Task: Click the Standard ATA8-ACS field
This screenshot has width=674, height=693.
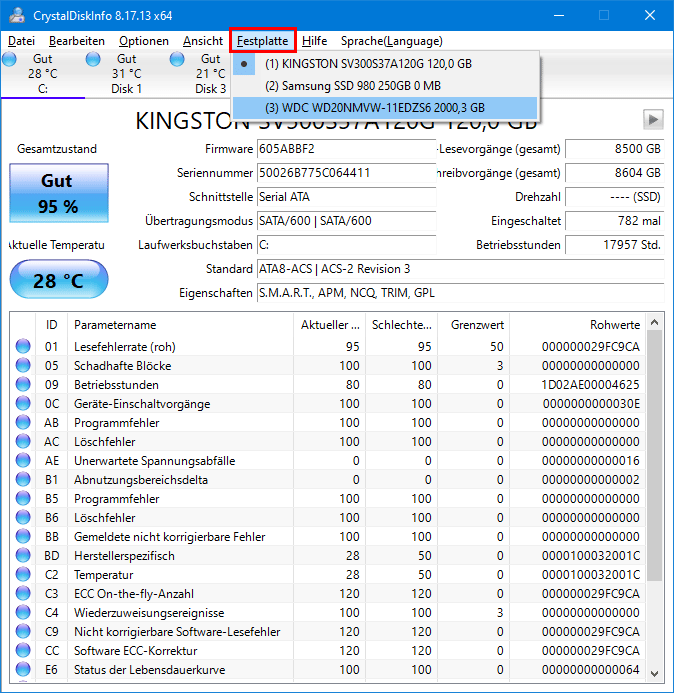Action: (461, 269)
